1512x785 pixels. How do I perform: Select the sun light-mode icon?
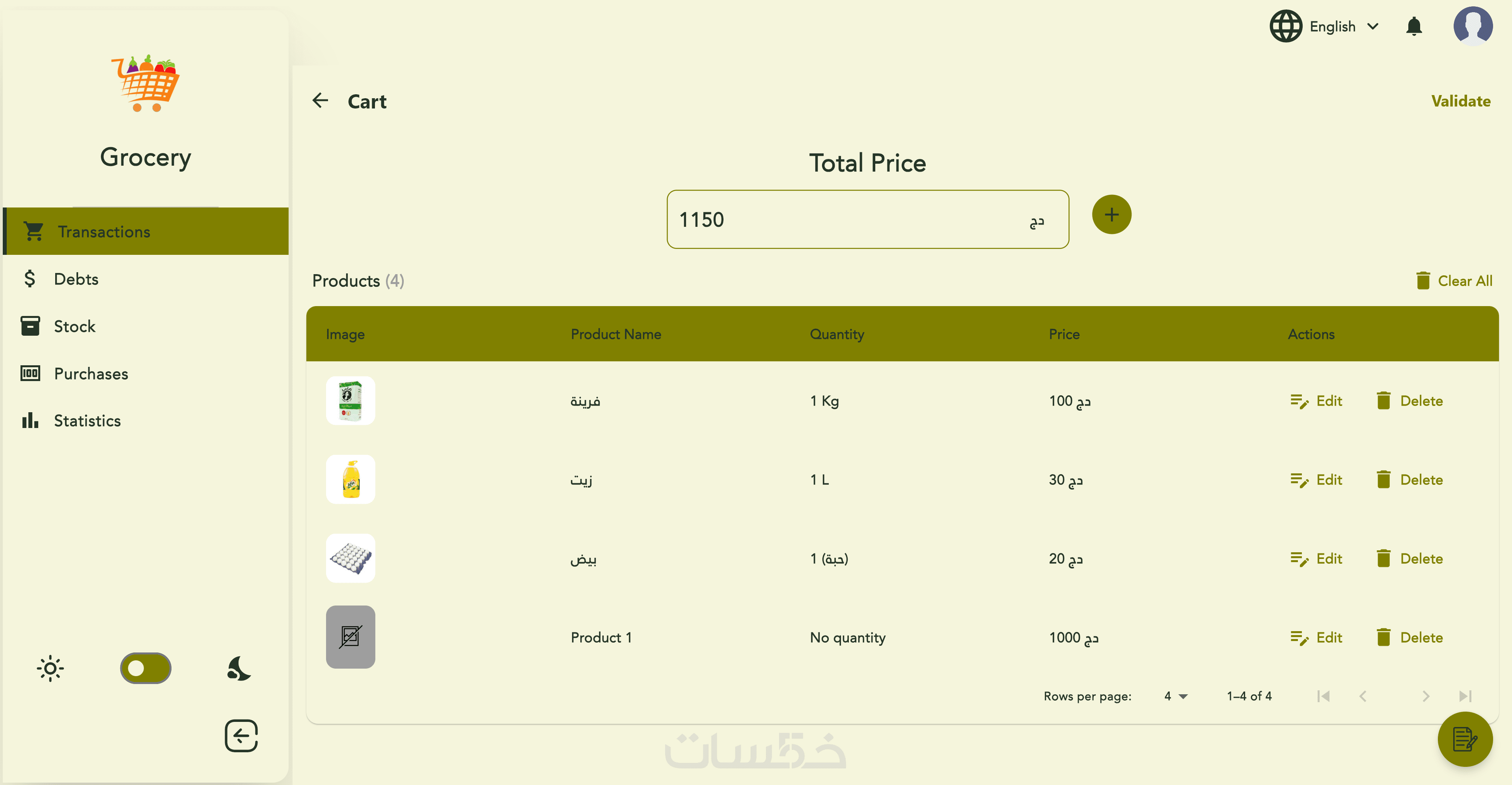pos(50,668)
